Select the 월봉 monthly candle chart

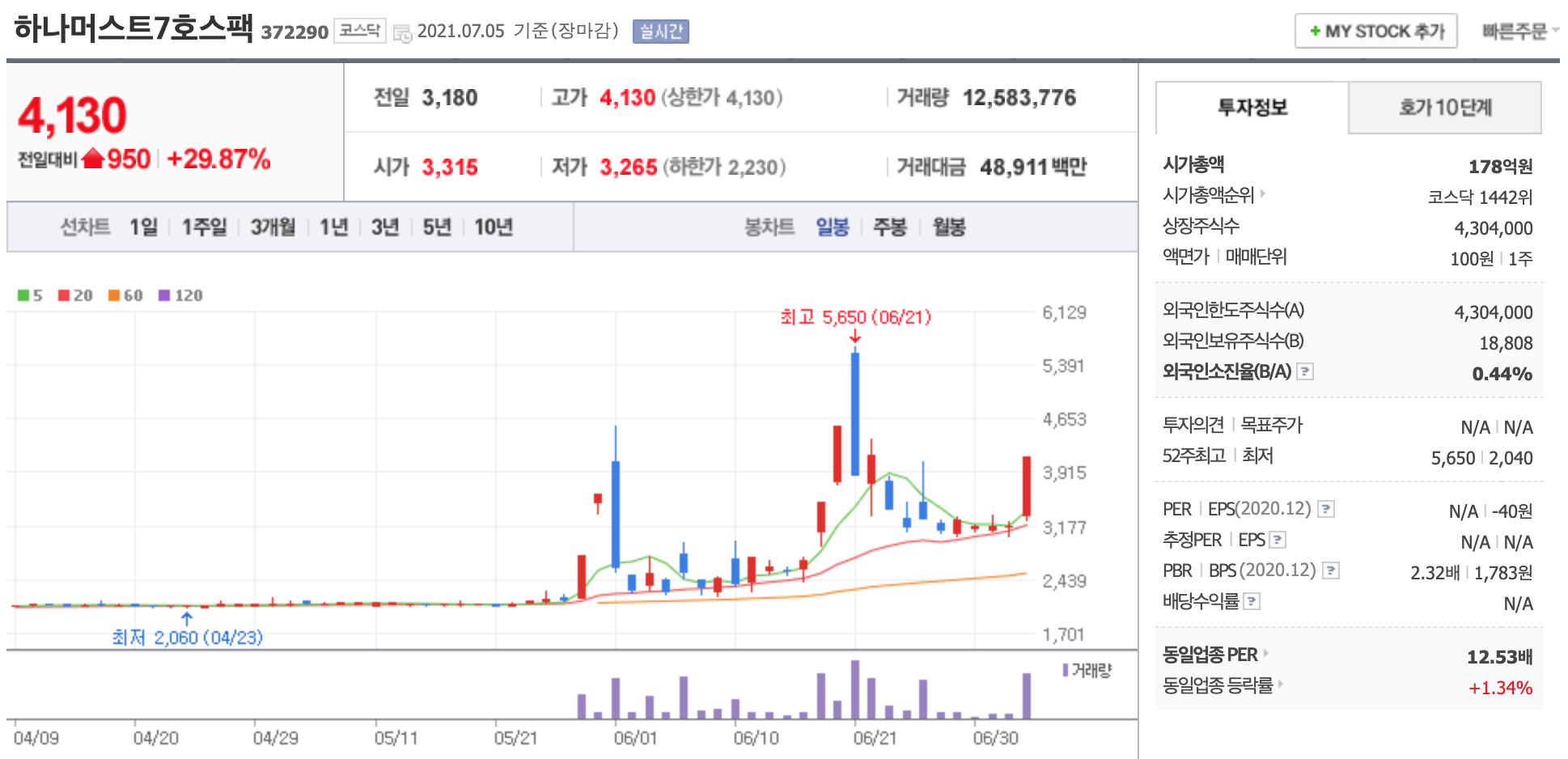[949, 227]
